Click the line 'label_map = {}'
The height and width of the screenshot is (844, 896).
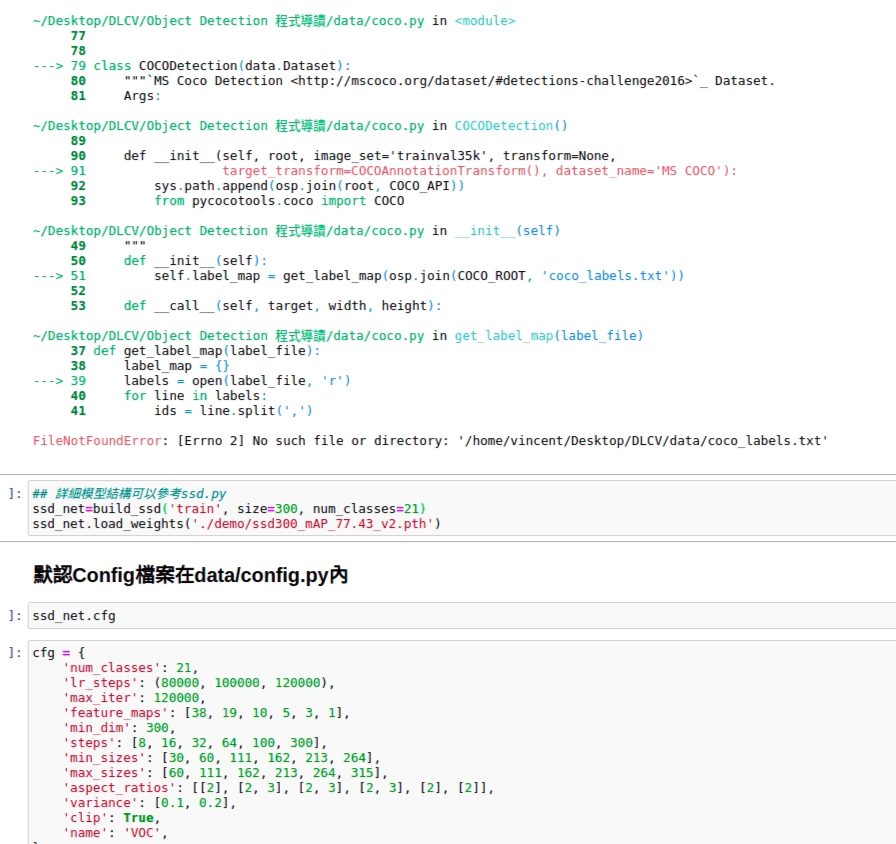pos(177,366)
